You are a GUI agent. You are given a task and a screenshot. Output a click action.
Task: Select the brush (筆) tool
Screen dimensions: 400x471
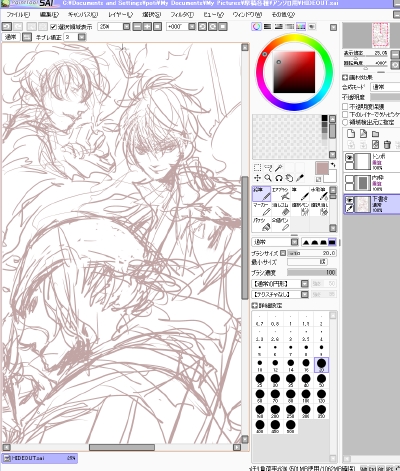point(300,194)
